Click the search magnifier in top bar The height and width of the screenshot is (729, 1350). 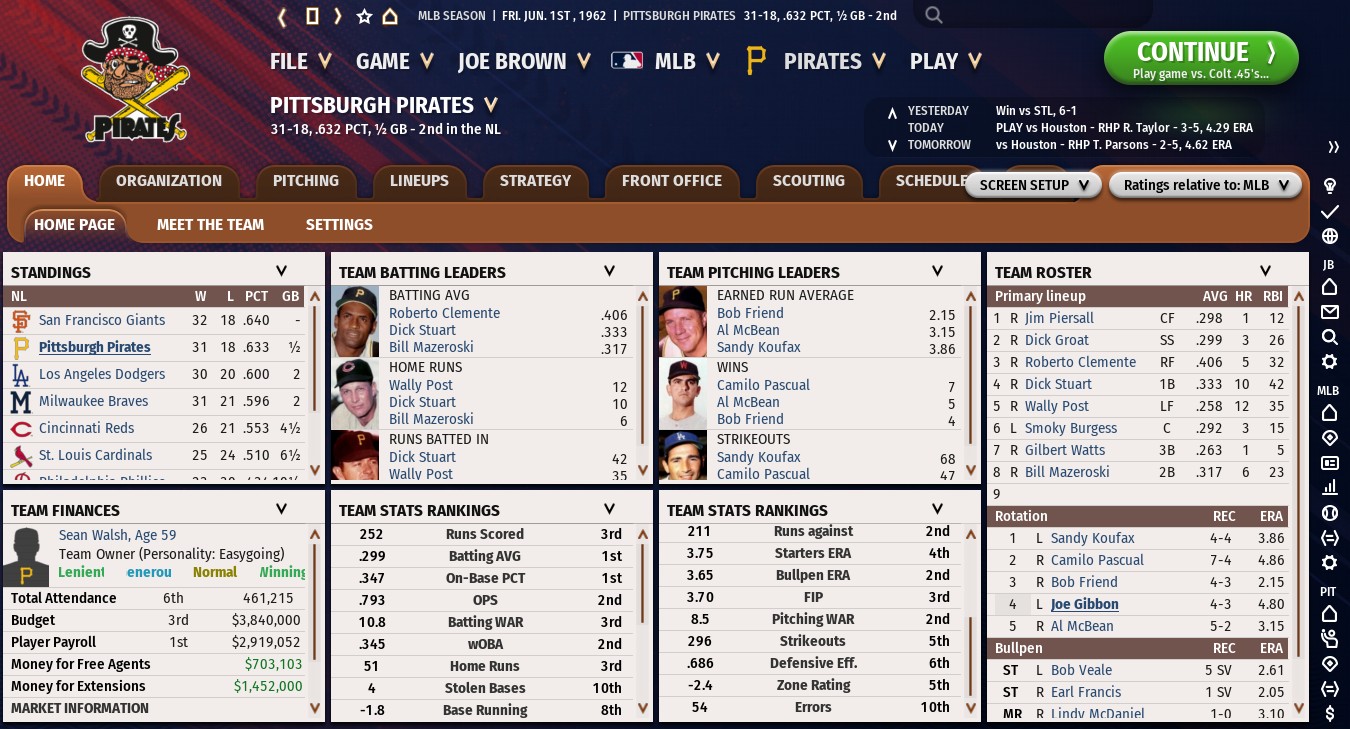(x=934, y=15)
